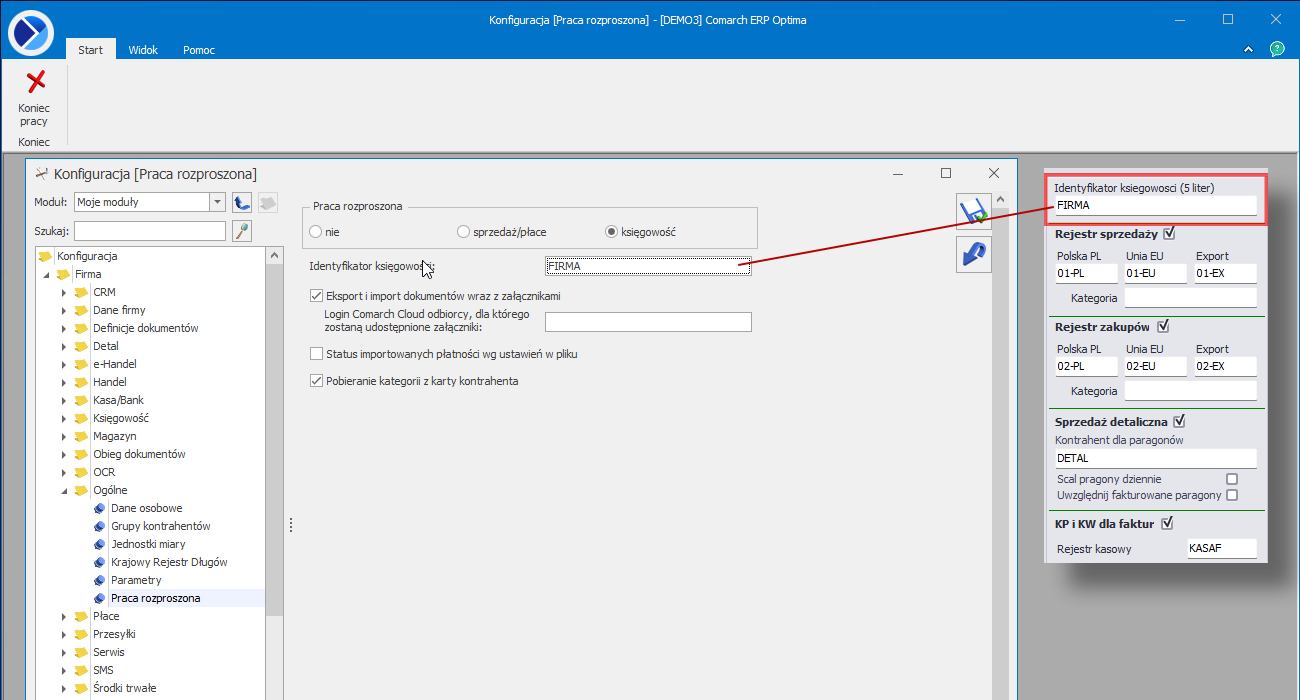Switch to the Widok ribbon tab
Viewport: 1300px width, 700px height.
click(x=143, y=50)
